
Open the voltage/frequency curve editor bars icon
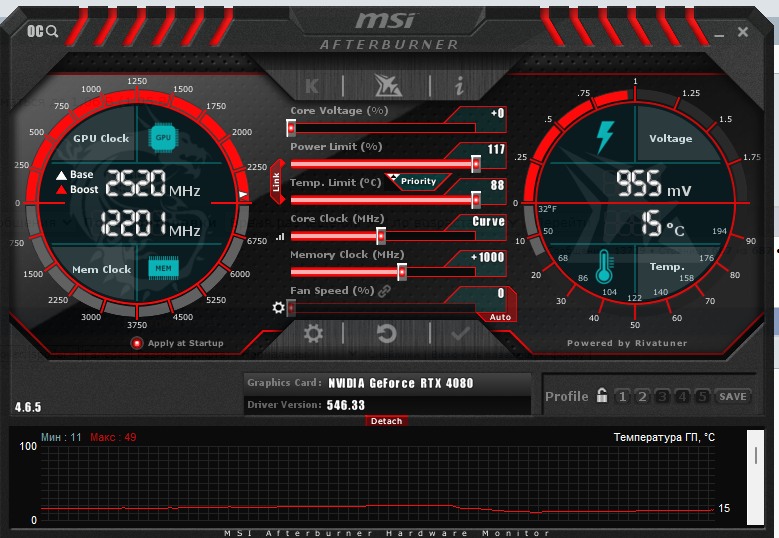point(280,236)
